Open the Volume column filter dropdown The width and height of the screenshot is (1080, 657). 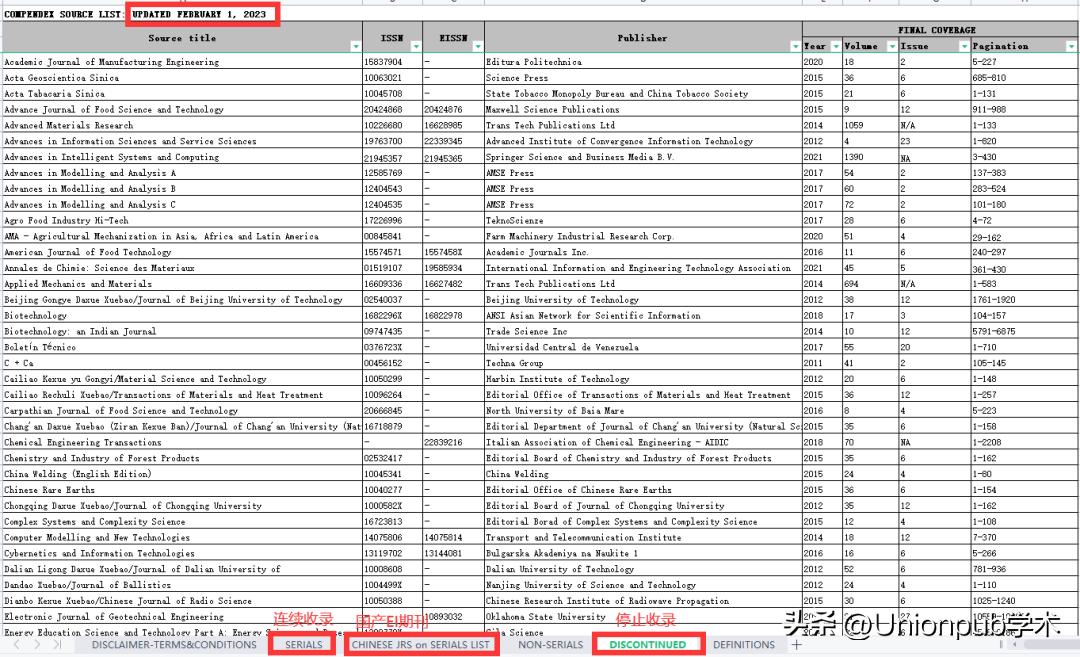click(892, 46)
